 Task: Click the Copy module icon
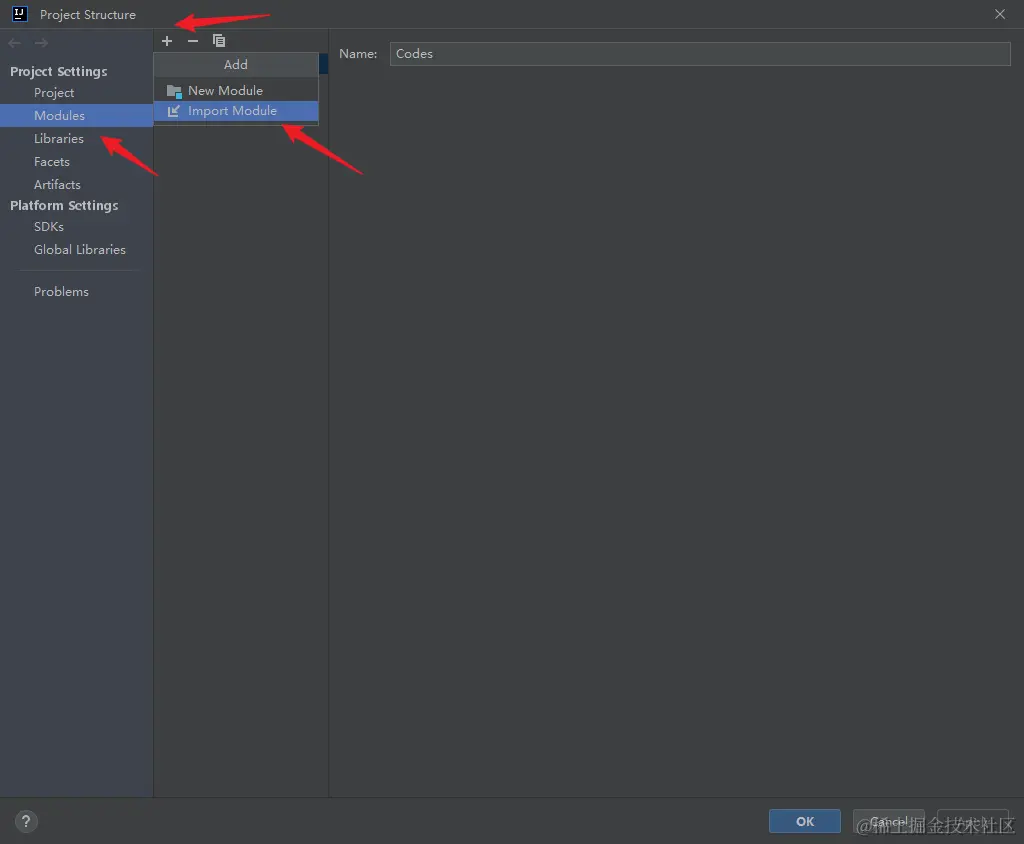[x=219, y=41]
